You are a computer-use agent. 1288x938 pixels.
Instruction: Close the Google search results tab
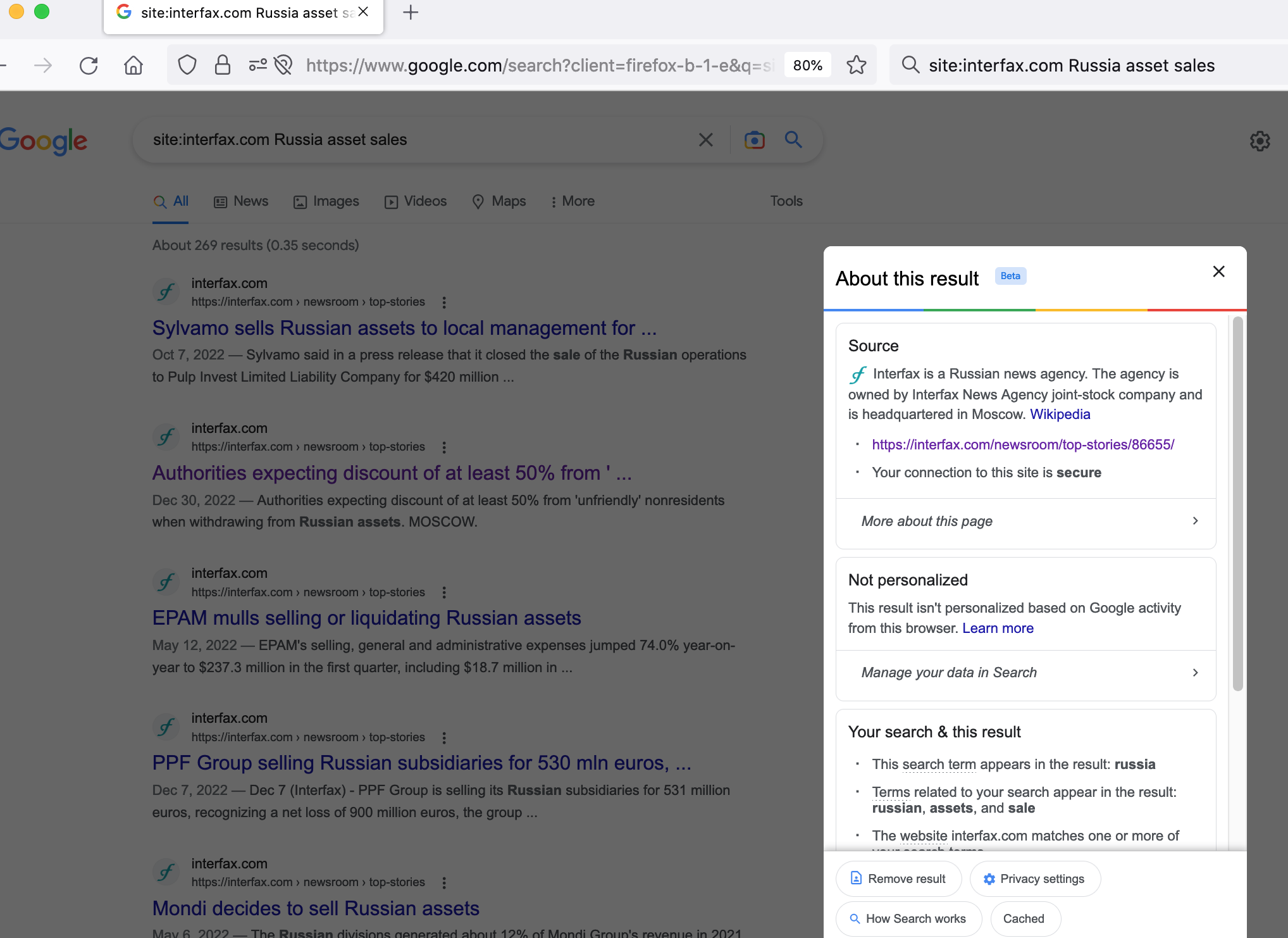(363, 12)
